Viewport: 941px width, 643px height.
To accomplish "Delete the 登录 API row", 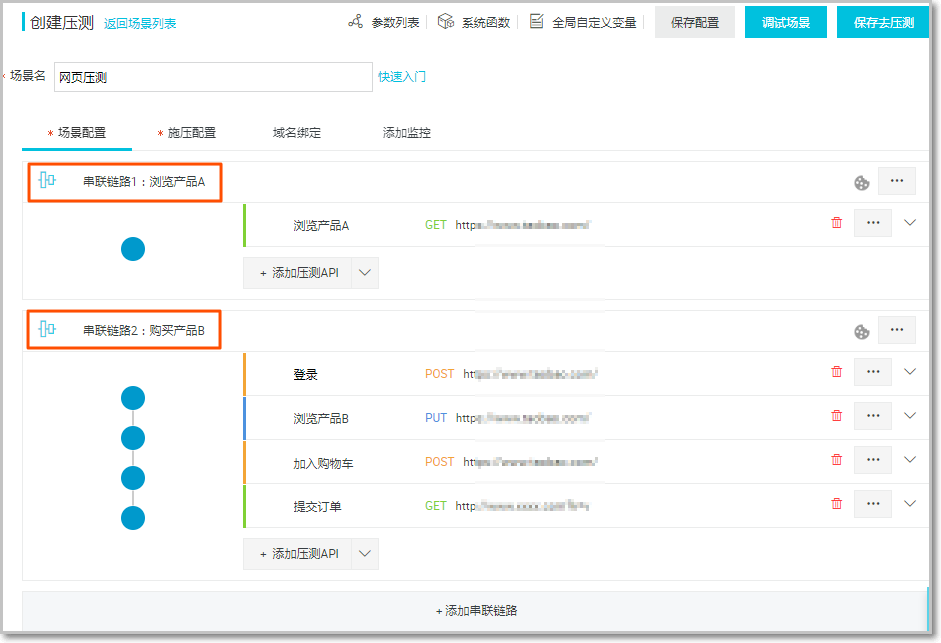I will pos(837,372).
